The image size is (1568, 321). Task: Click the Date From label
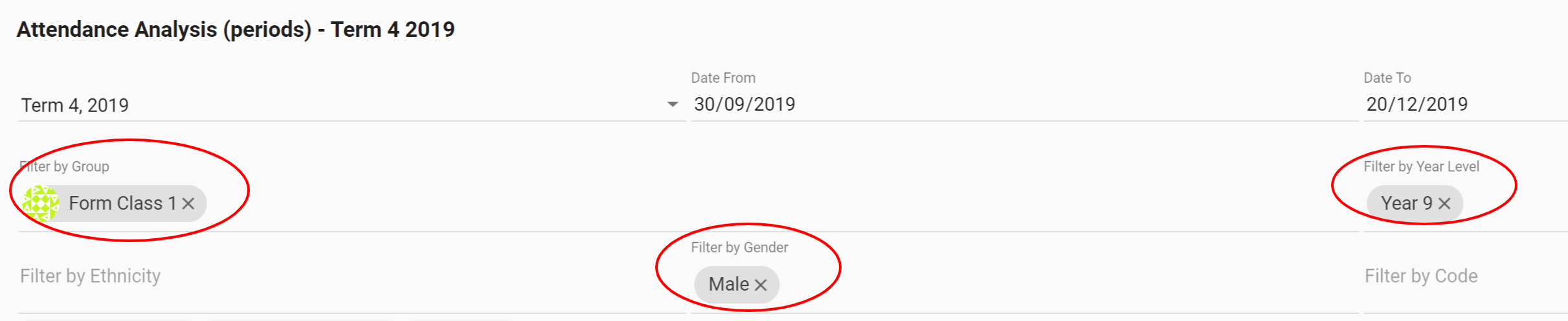tap(723, 78)
